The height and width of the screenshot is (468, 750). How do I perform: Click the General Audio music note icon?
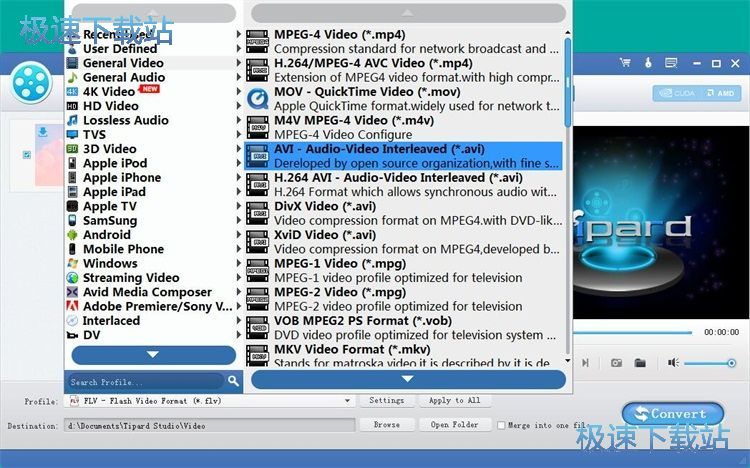click(x=72, y=77)
